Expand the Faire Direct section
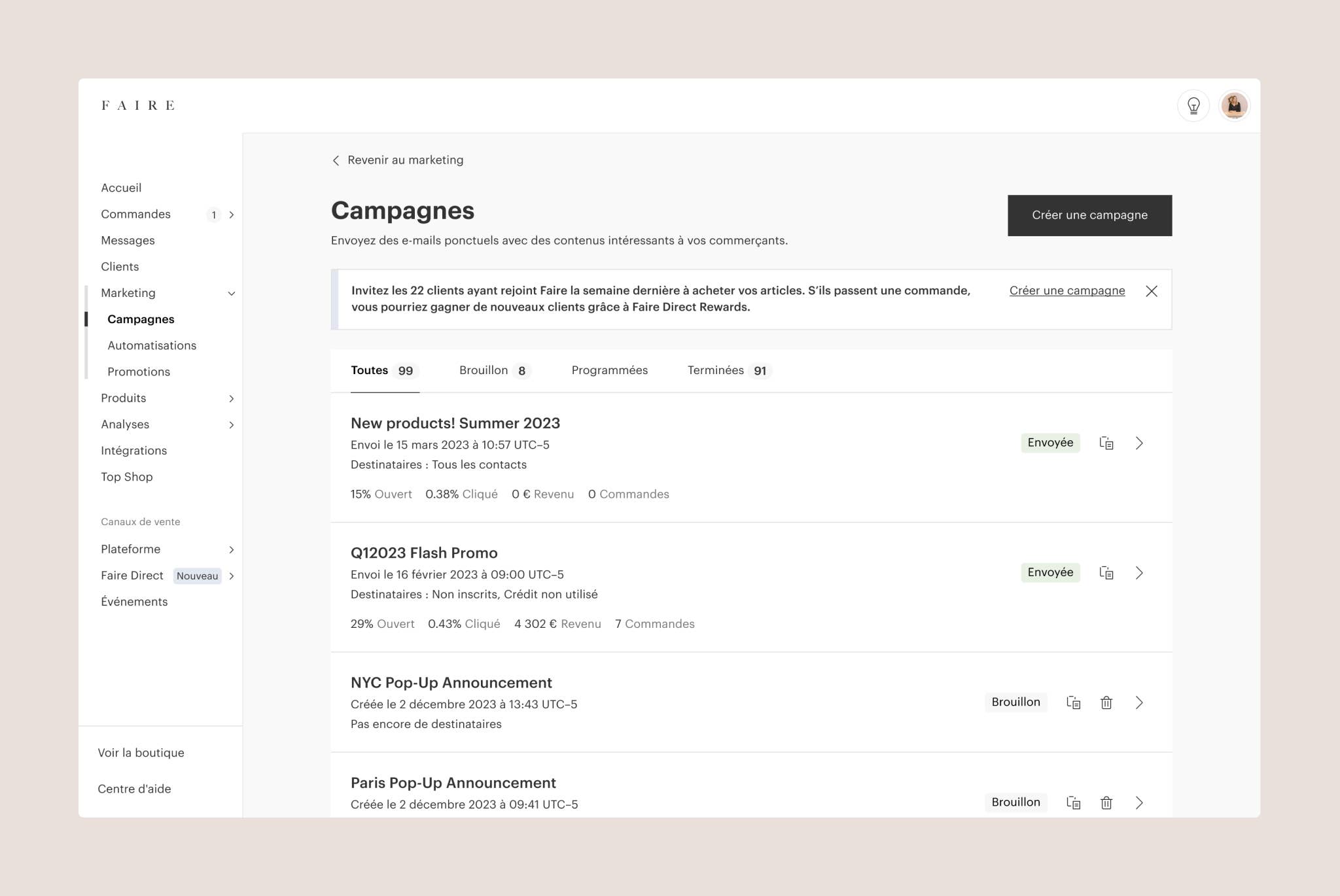This screenshot has width=1340, height=896. click(231, 576)
